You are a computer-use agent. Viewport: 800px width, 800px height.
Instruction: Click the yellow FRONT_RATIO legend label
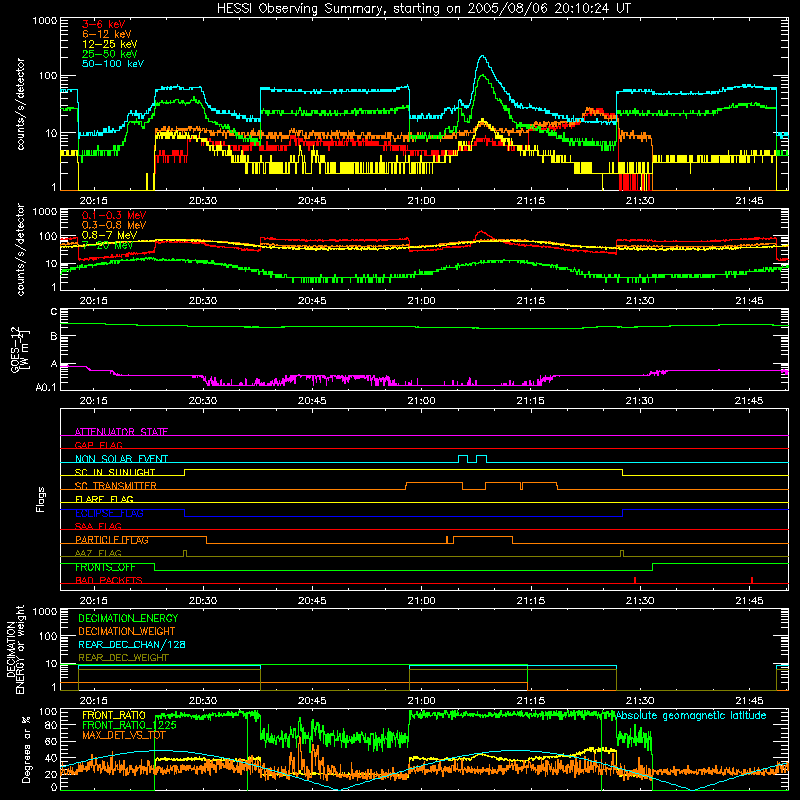point(114,715)
